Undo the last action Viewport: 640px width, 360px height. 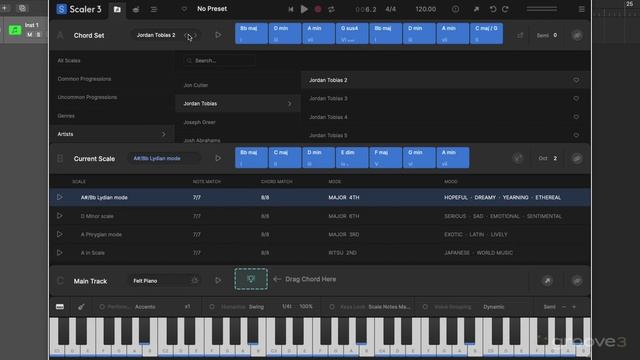pyautogui.click(x=493, y=9)
